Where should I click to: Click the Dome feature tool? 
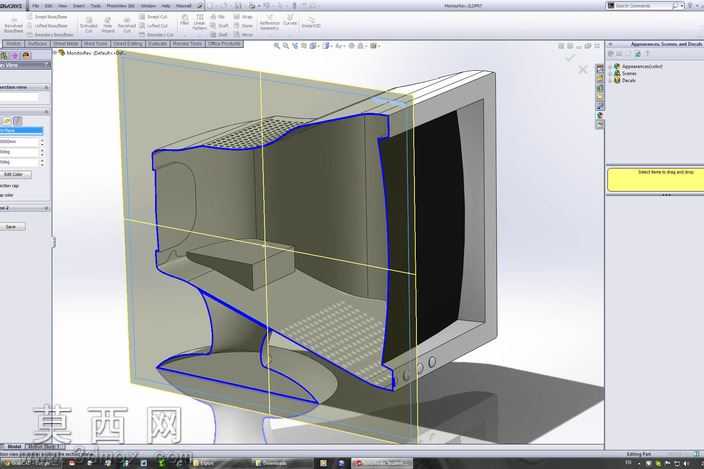[x=243, y=26]
